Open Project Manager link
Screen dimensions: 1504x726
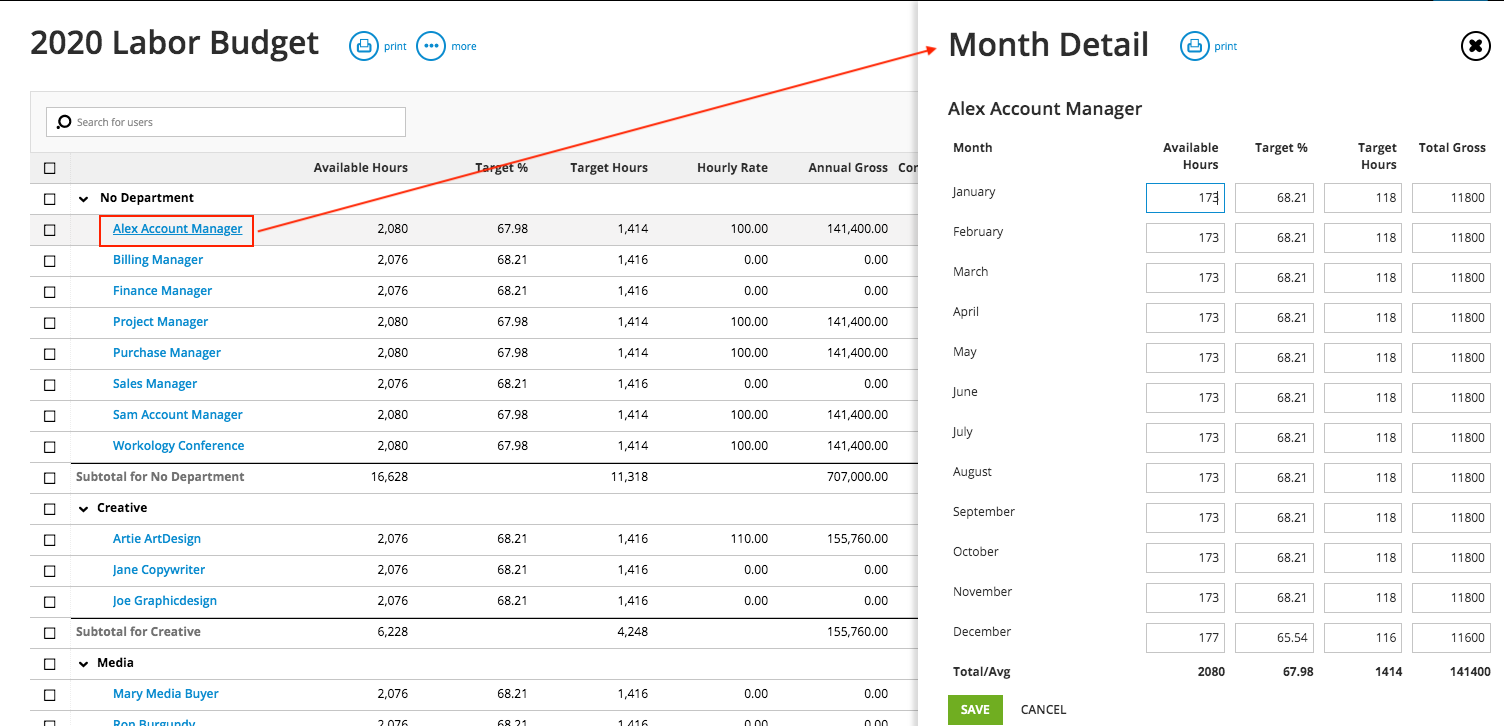click(x=160, y=322)
